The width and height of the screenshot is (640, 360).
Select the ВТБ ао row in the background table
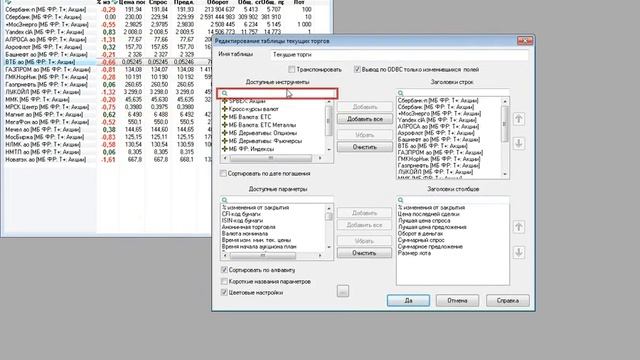[x=106, y=62]
